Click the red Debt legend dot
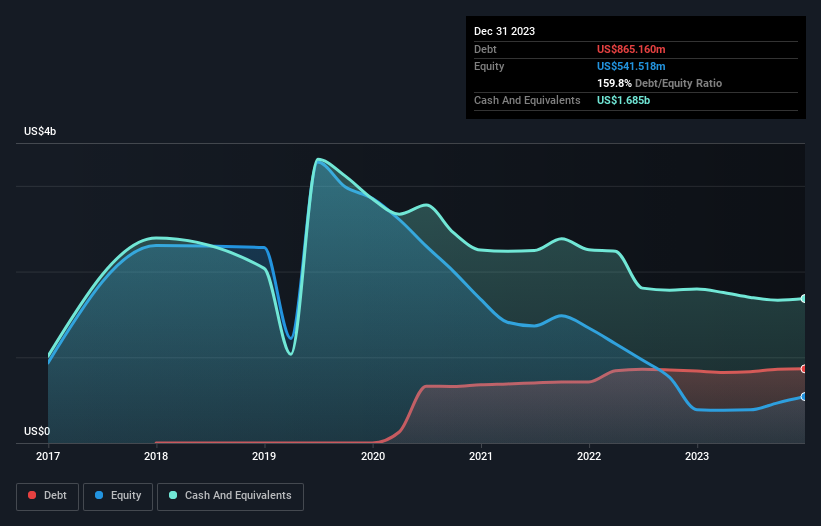The width and height of the screenshot is (821, 526). click(32, 495)
